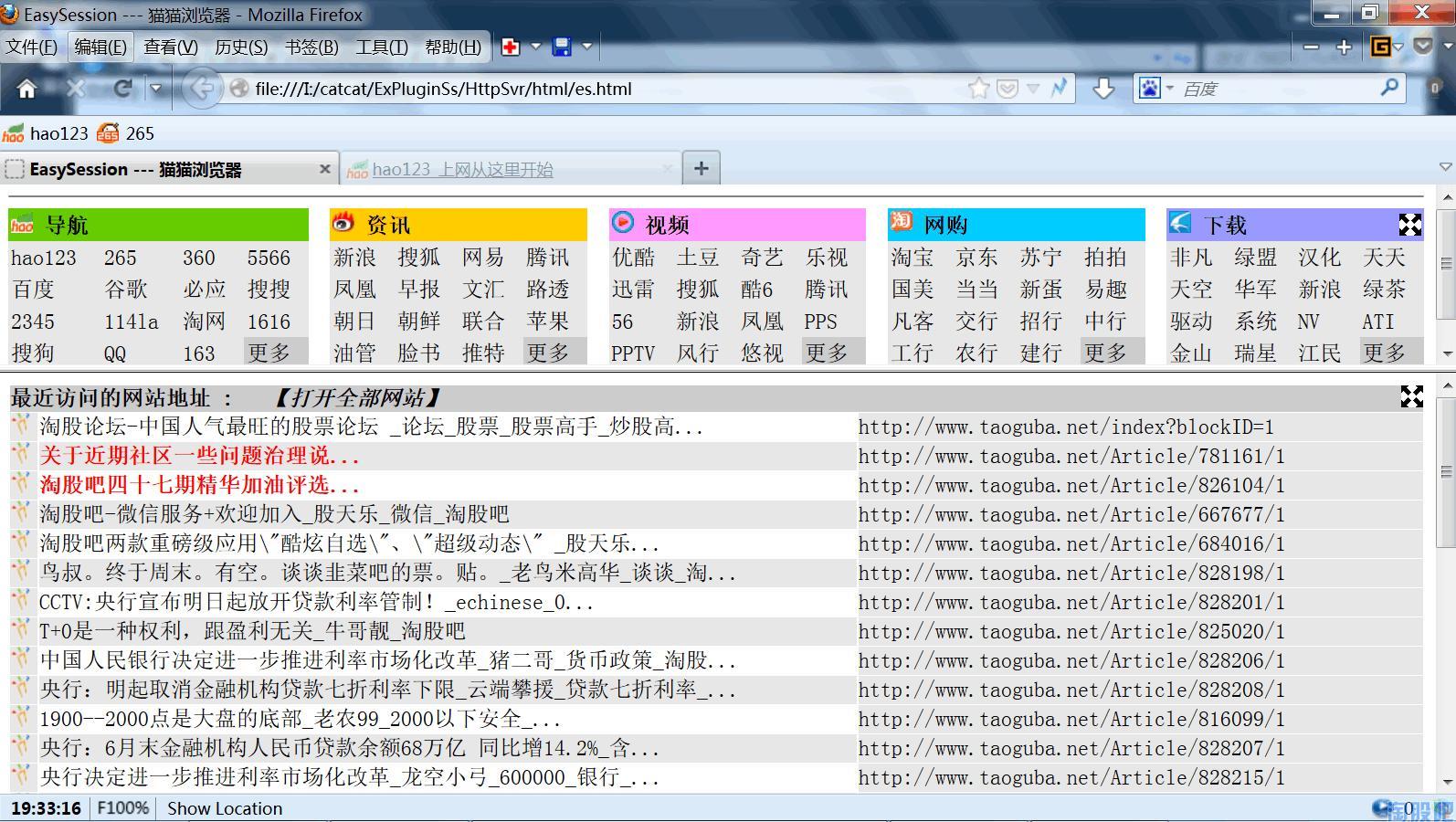Screen dimensions: 1456x822
Task: Click the blue floppy save session icon
Action: point(562,47)
